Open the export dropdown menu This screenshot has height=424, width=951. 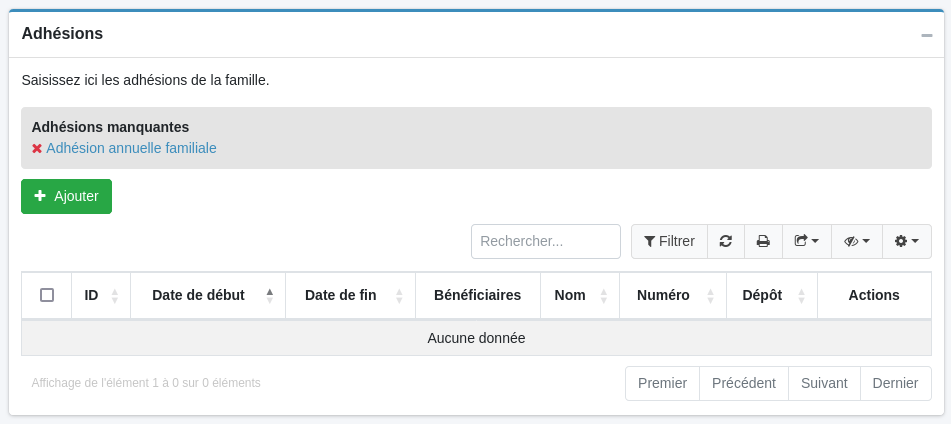[x=807, y=241]
